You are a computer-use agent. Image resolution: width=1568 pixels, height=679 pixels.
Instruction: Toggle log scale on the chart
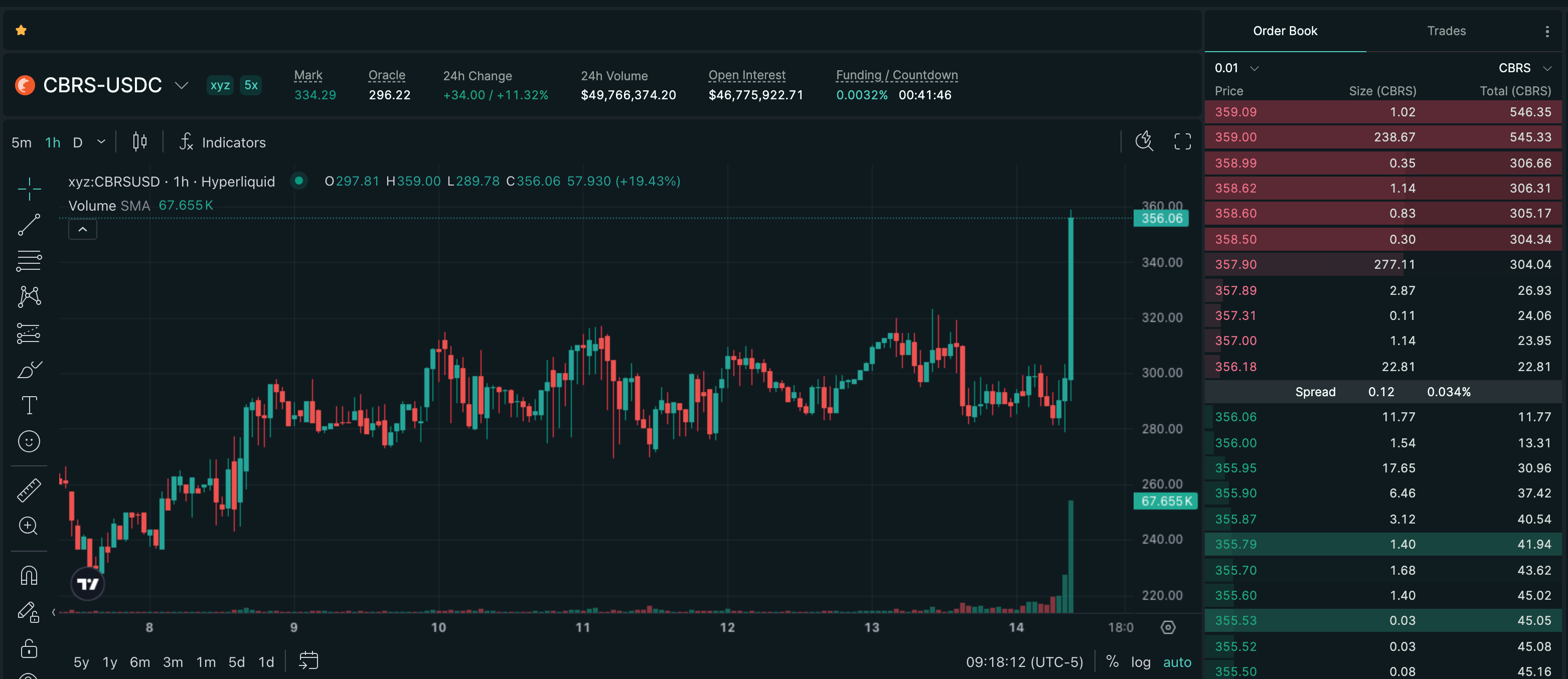pyautogui.click(x=1141, y=662)
